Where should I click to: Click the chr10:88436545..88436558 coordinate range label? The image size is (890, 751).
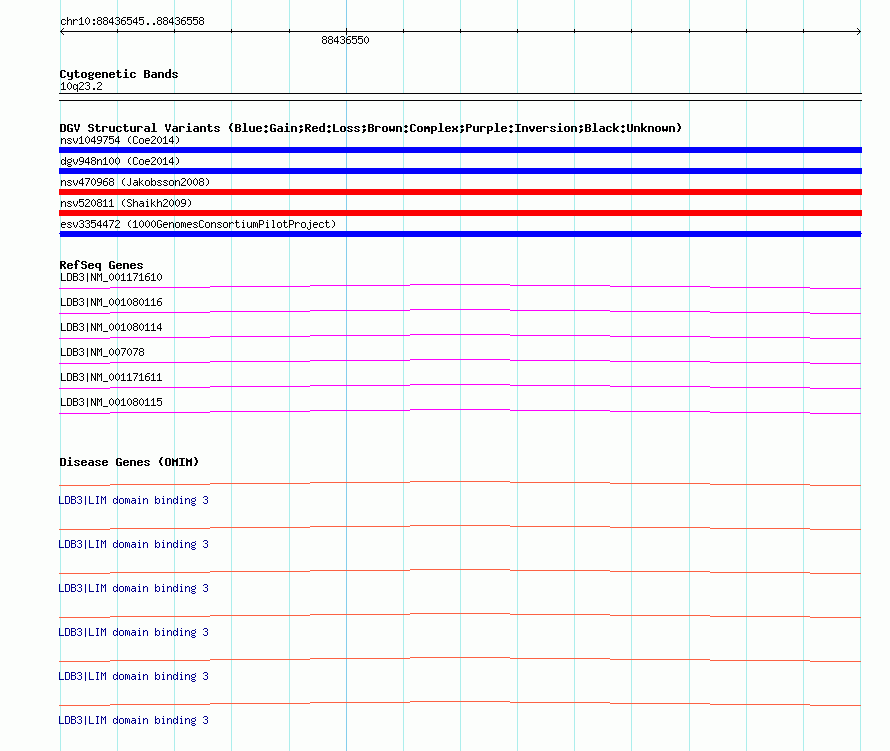click(132, 21)
